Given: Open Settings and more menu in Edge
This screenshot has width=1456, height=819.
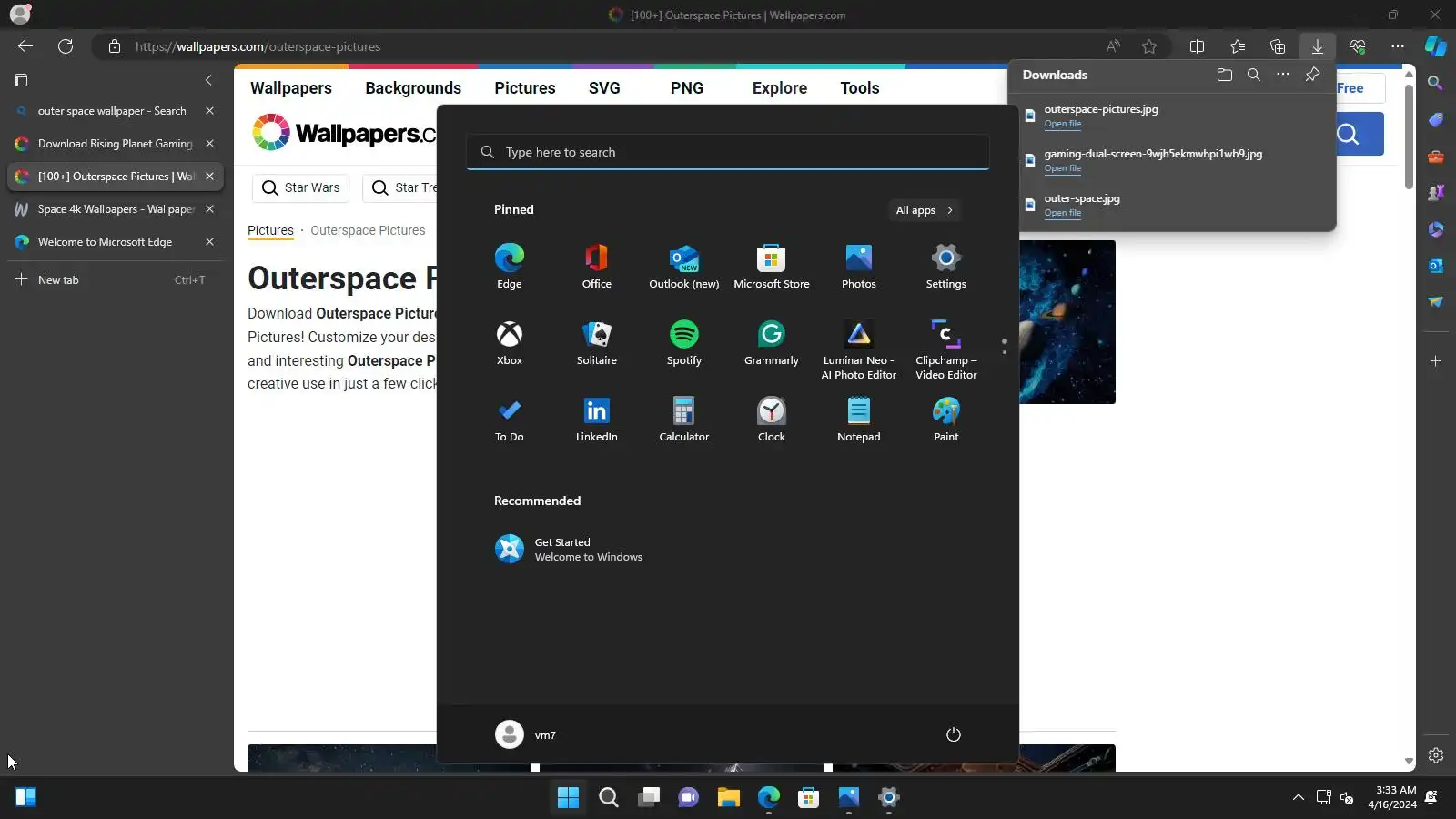Looking at the screenshot, I should [1398, 46].
